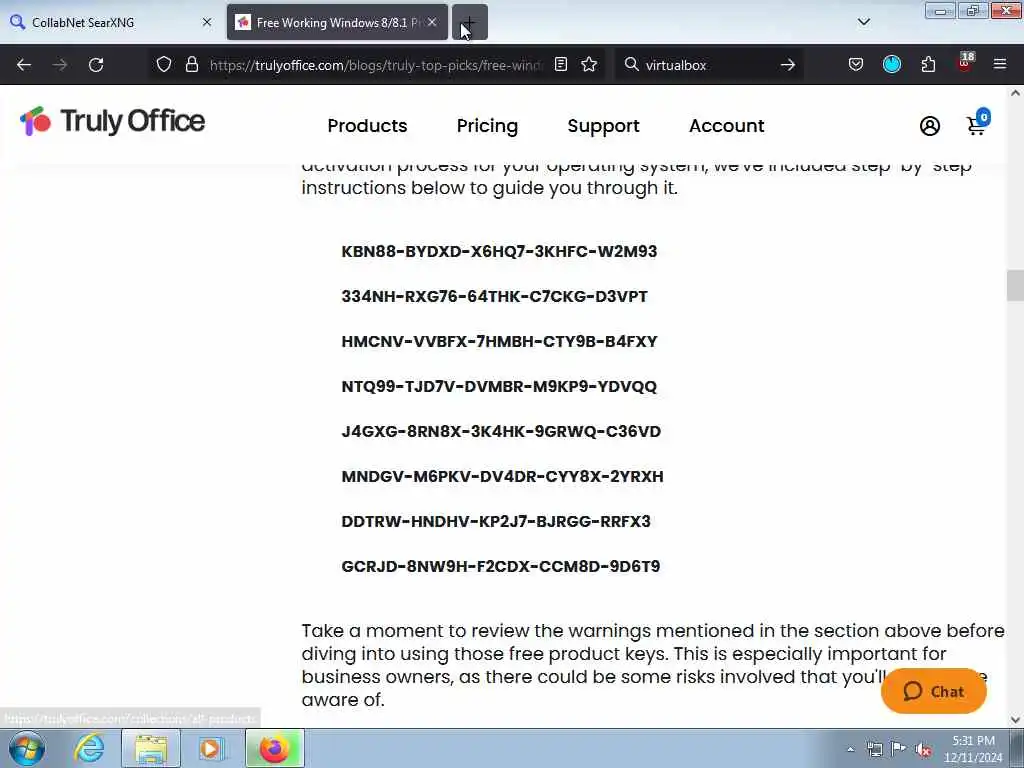Open the tracking protection shield icon

tap(164, 65)
